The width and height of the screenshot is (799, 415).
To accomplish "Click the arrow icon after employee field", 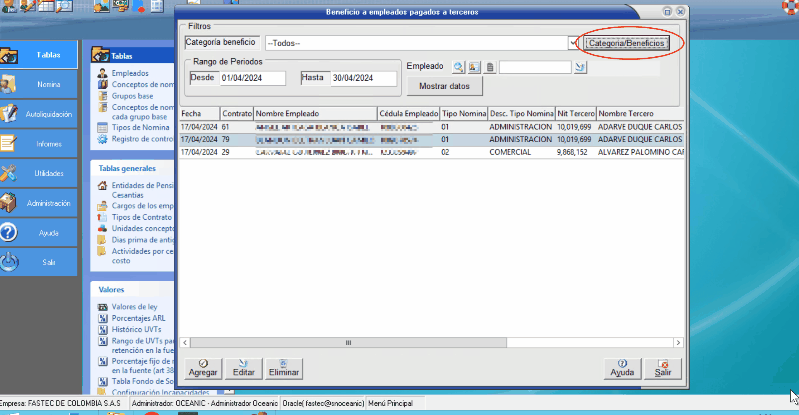I will (x=580, y=67).
